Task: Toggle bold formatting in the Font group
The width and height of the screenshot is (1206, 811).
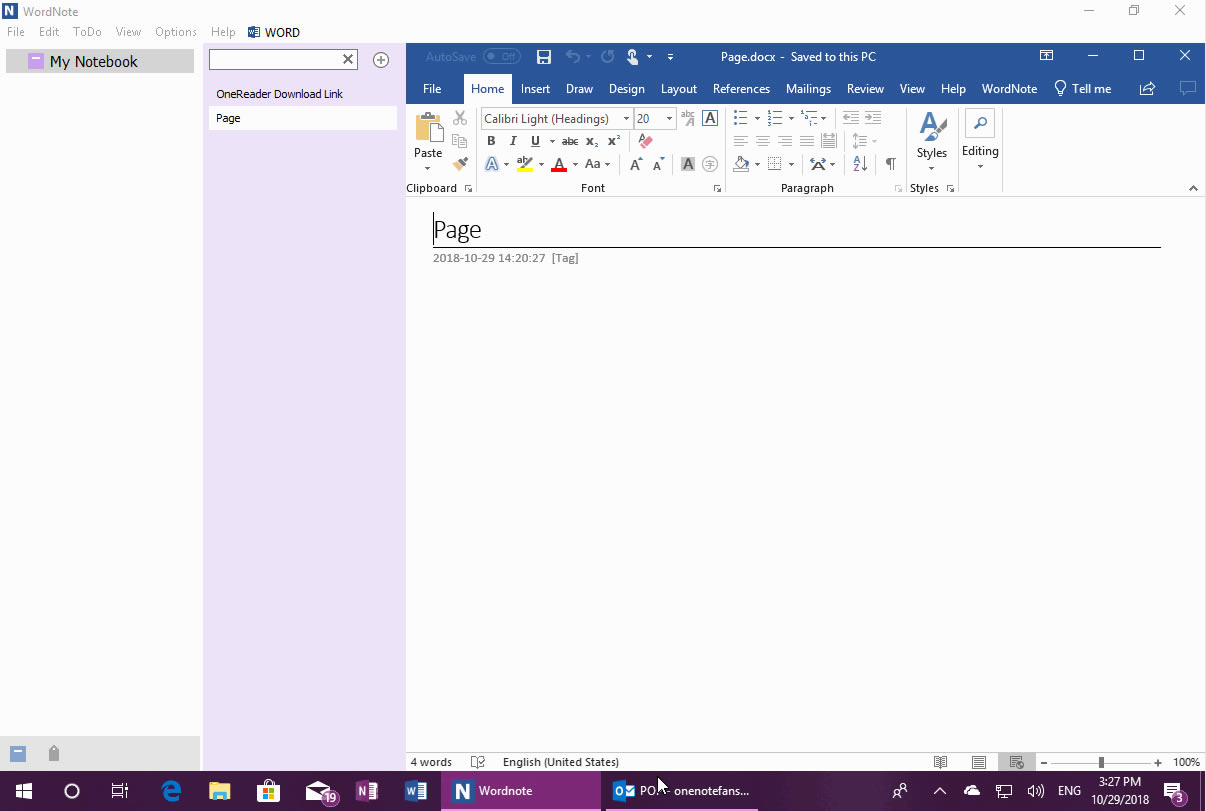Action: click(x=491, y=141)
